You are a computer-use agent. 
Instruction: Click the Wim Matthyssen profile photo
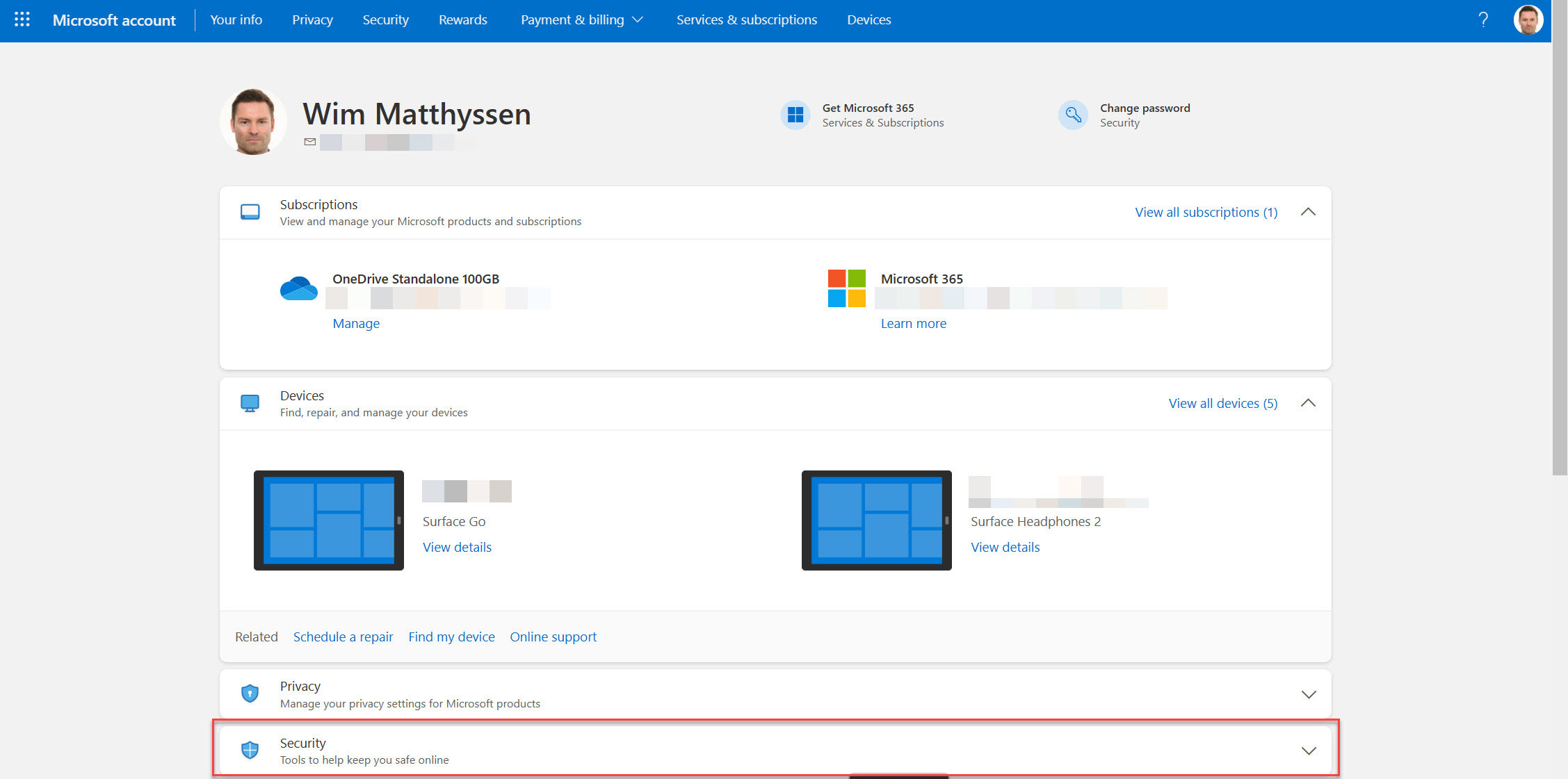click(252, 121)
